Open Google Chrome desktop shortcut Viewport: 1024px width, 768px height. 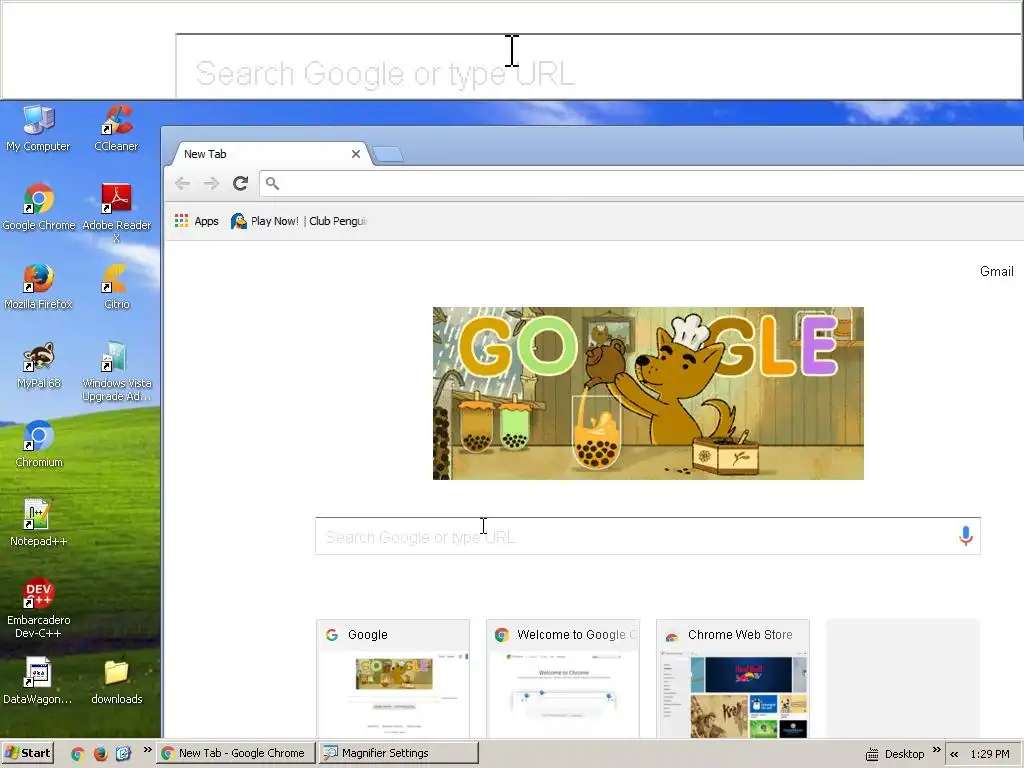click(x=39, y=207)
